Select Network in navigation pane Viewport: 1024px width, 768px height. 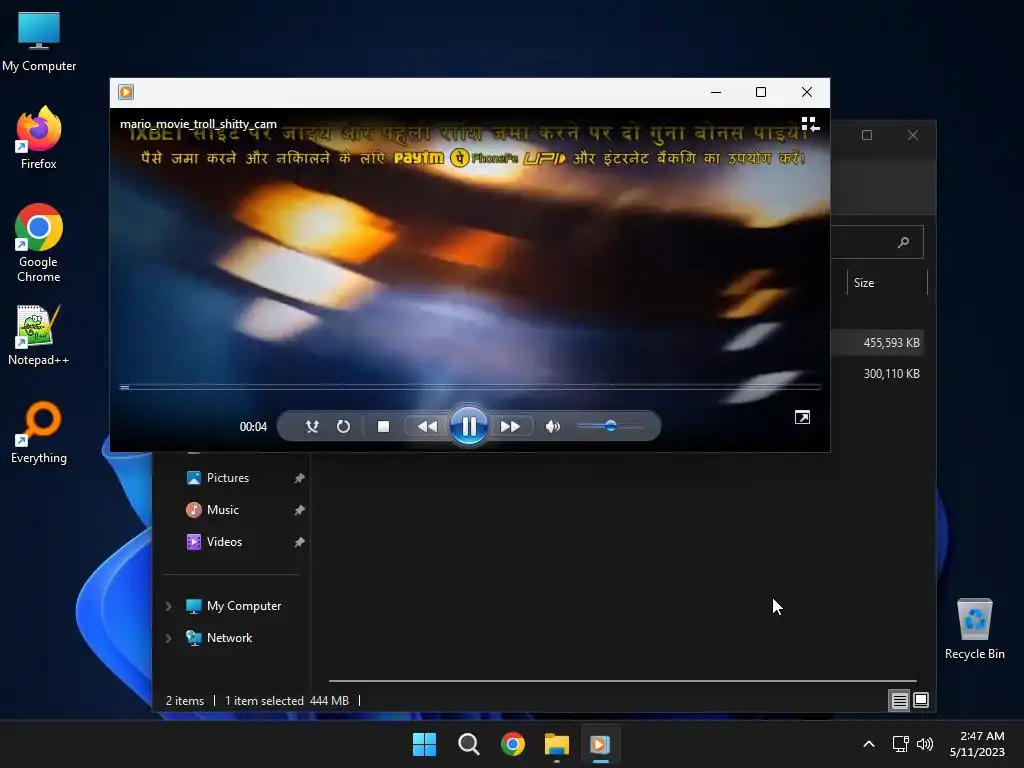coord(229,638)
